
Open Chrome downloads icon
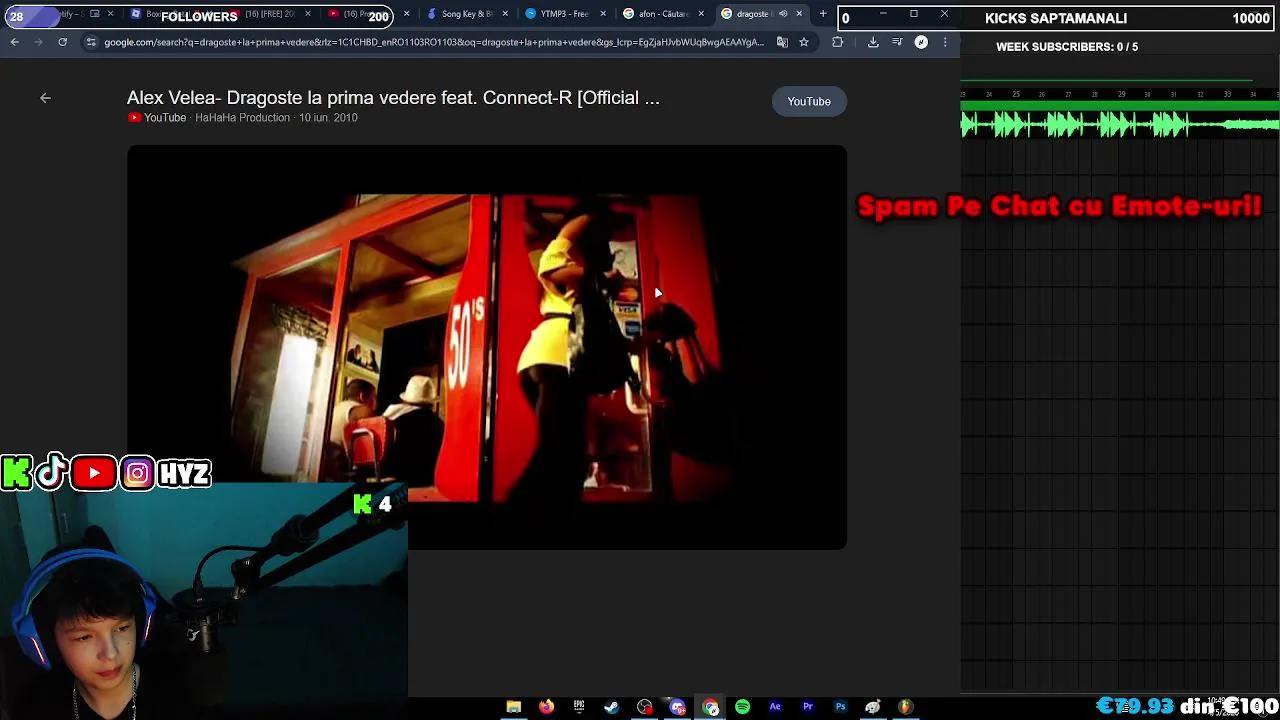(x=873, y=42)
